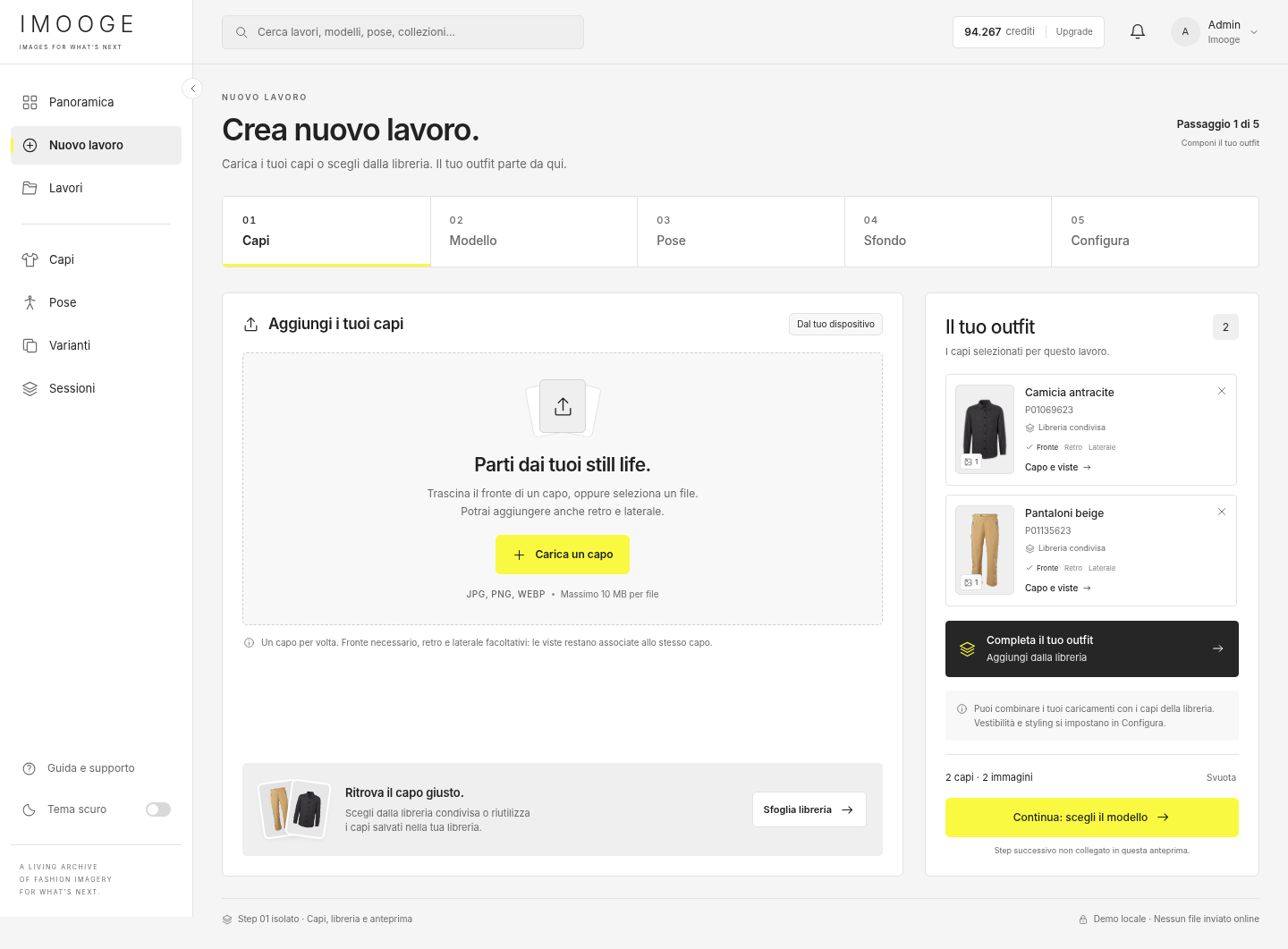This screenshot has height=949, width=1288.
Task: Open Capo e viste for Camicia antracite
Action: click(x=1058, y=468)
